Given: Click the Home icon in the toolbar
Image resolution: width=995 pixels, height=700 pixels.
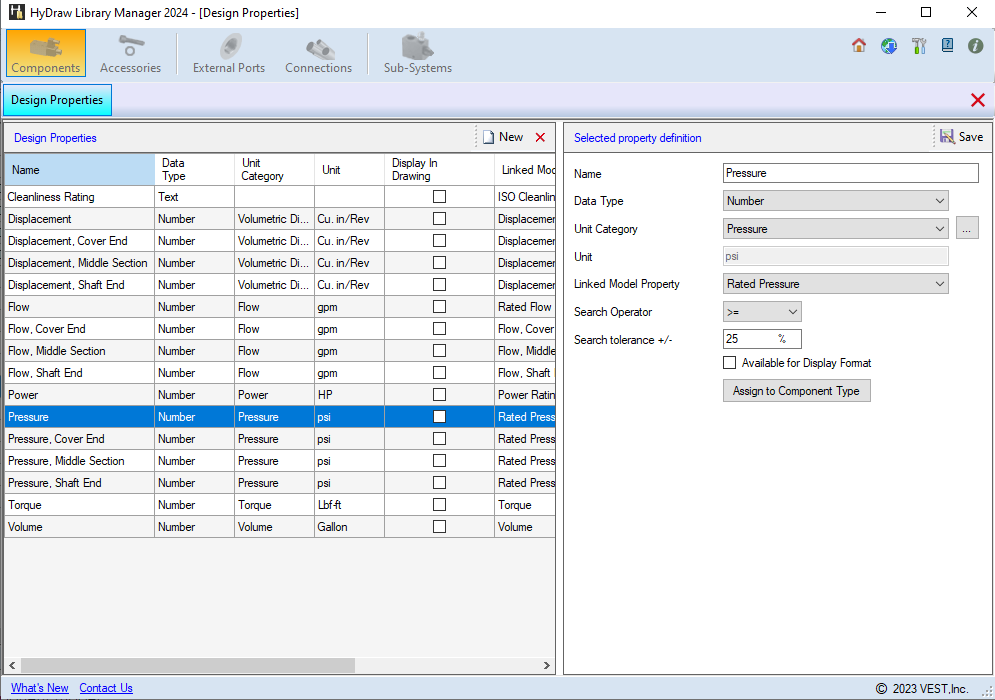Looking at the screenshot, I should pos(858,46).
